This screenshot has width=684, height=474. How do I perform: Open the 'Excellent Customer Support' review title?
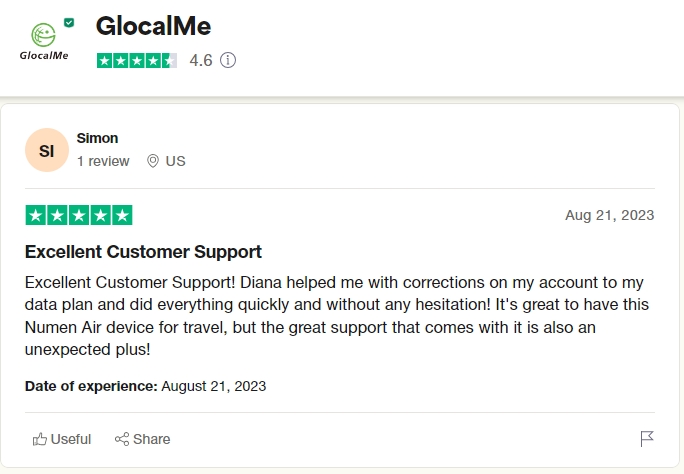pyautogui.click(x=143, y=251)
